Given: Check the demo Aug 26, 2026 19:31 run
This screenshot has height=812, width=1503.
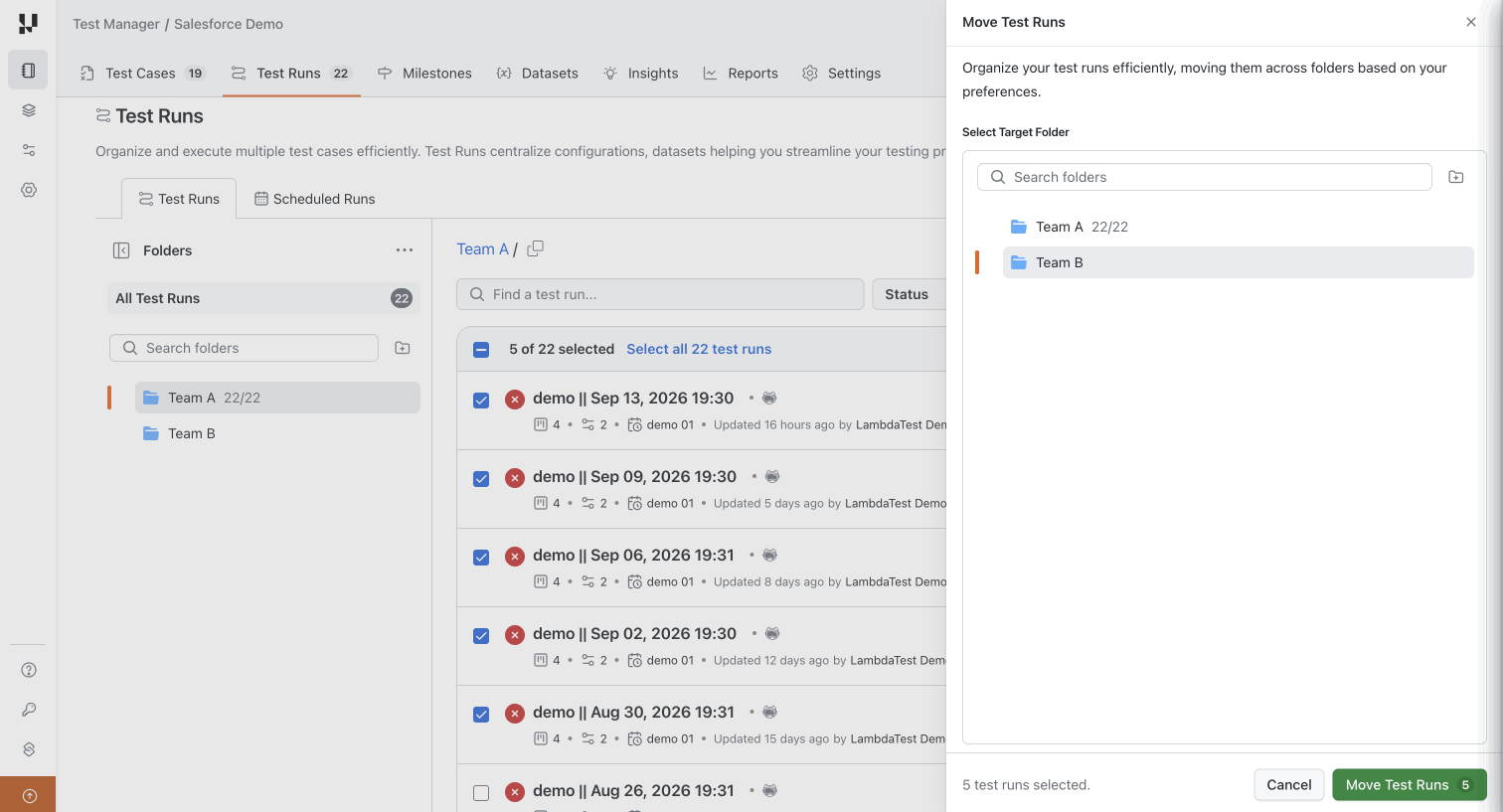Looking at the screenshot, I should 481,793.
